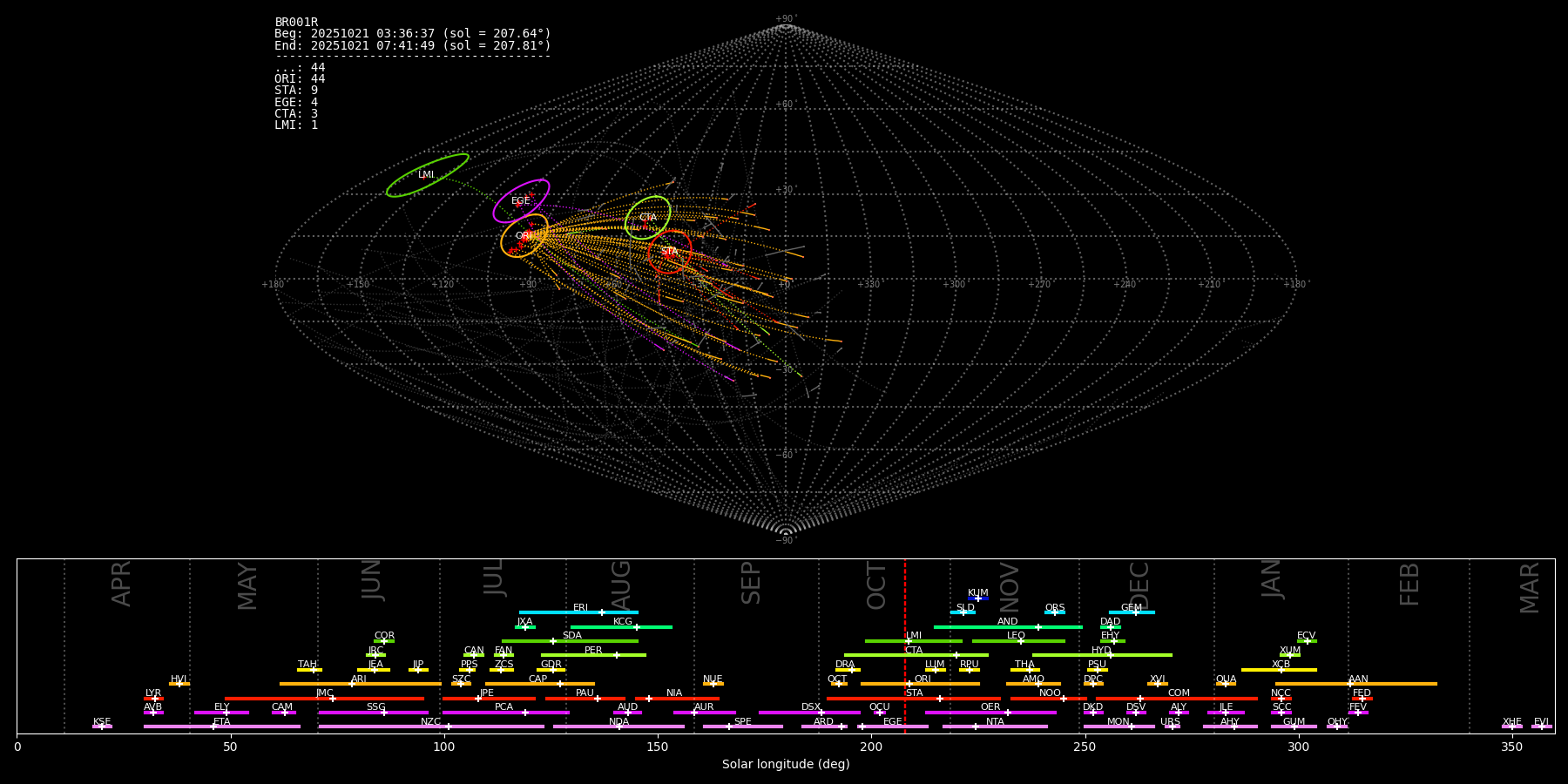Image resolution: width=1568 pixels, height=784 pixels.
Task: Select the PCA shower label in timeline
Action: coord(504,707)
